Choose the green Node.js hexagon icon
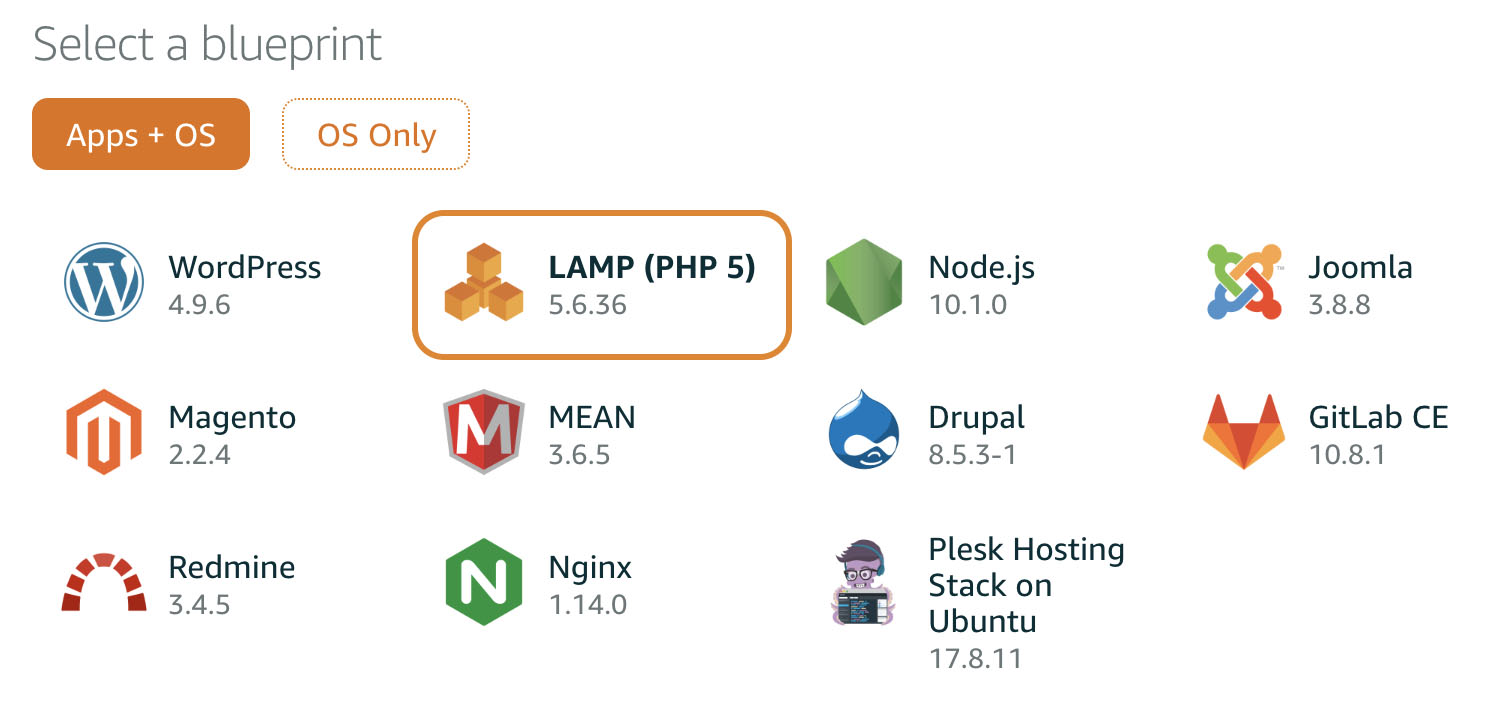The image size is (1510, 724). (864, 283)
